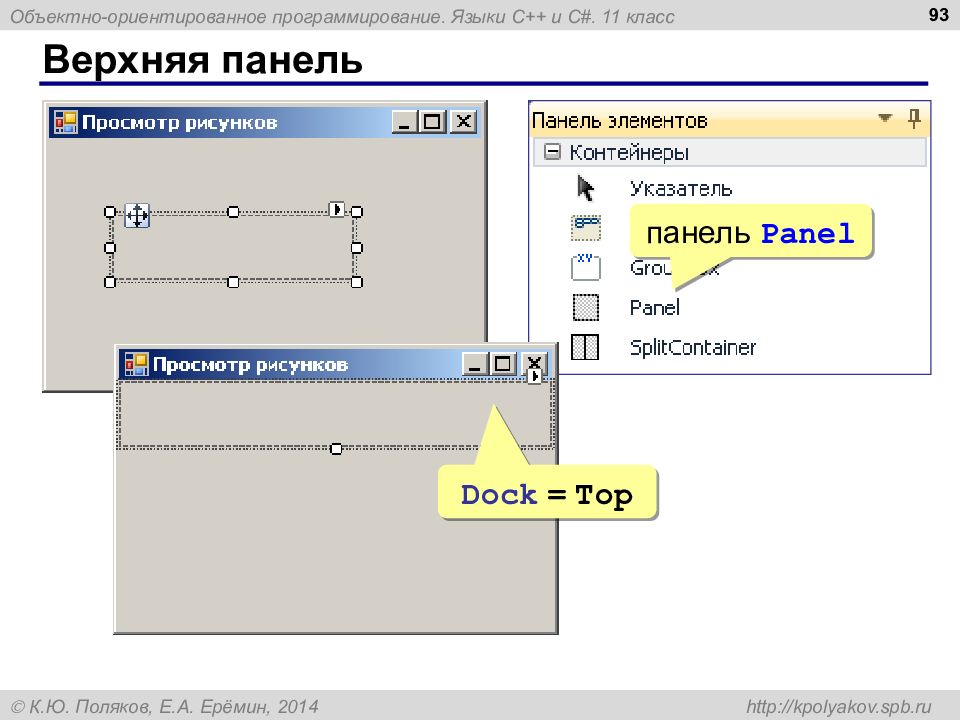The image size is (960, 720).
Task: Click bottom-right handle of selected panel
Action: (357, 282)
